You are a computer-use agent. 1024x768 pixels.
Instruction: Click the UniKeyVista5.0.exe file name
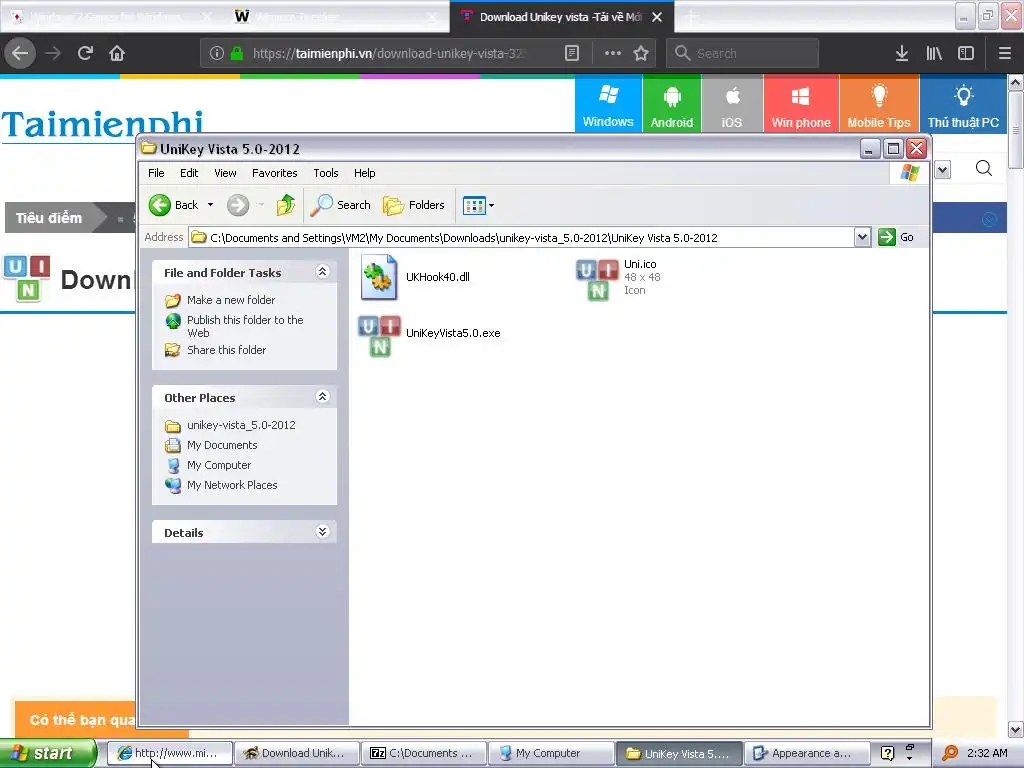[x=453, y=333]
